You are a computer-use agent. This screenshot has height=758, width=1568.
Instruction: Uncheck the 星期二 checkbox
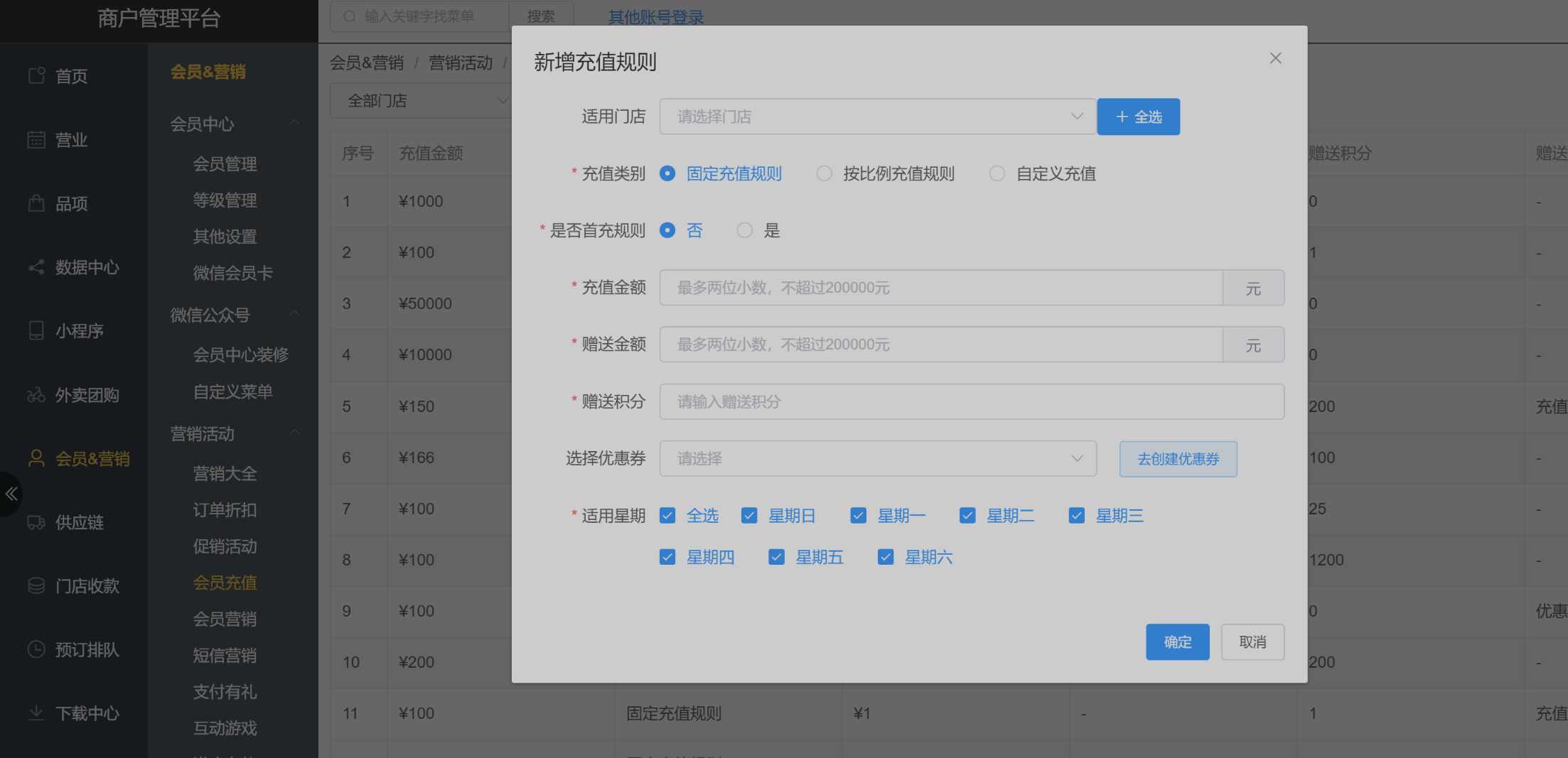pyautogui.click(x=967, y=515)
